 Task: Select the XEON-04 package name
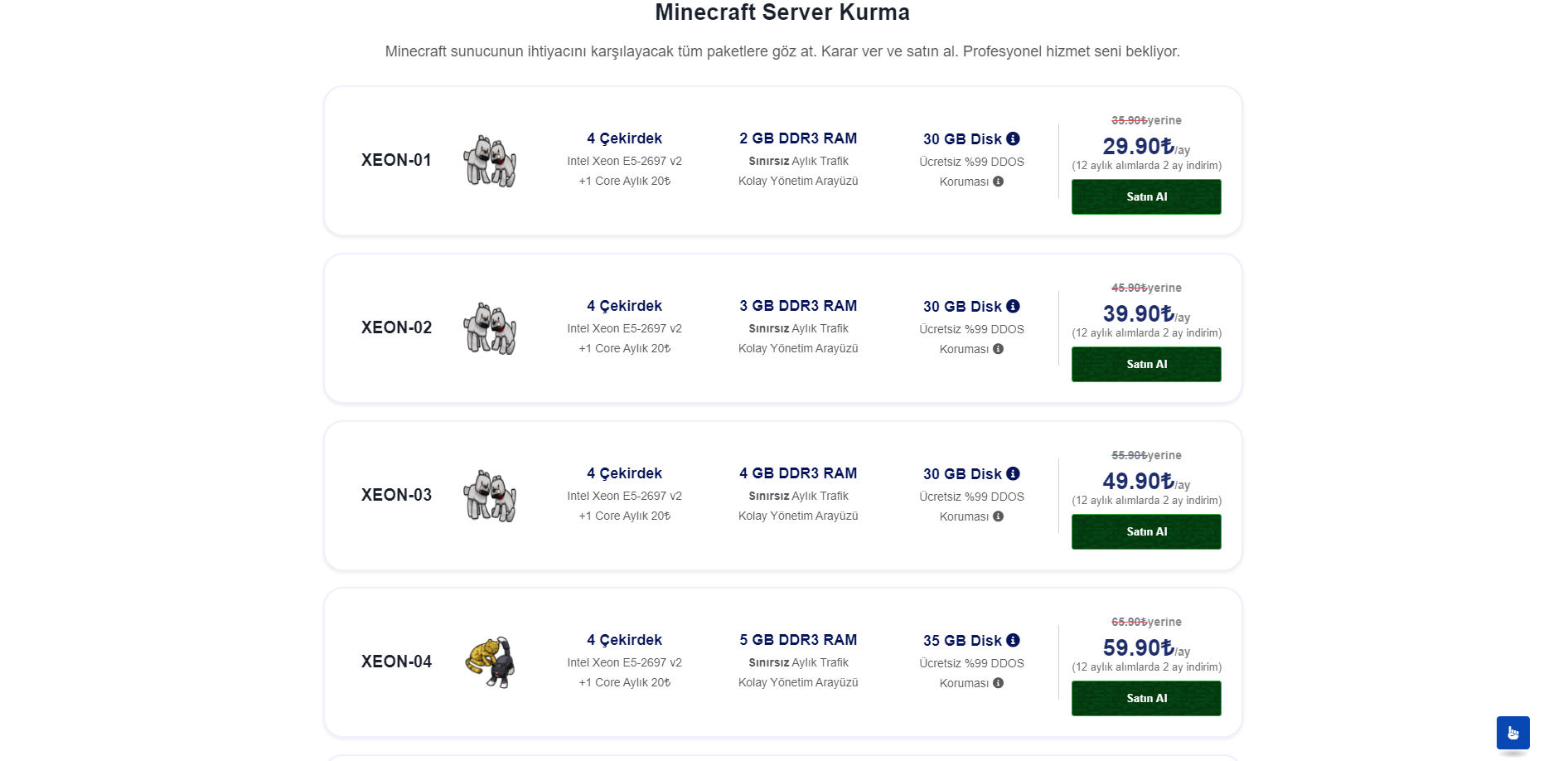396,662
